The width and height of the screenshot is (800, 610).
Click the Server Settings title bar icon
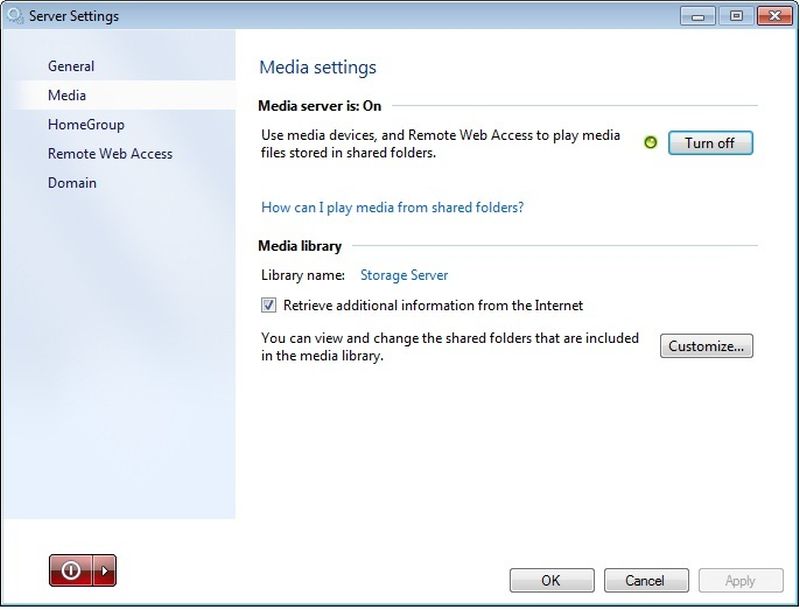pyautogui.click(x=15, y=16)
